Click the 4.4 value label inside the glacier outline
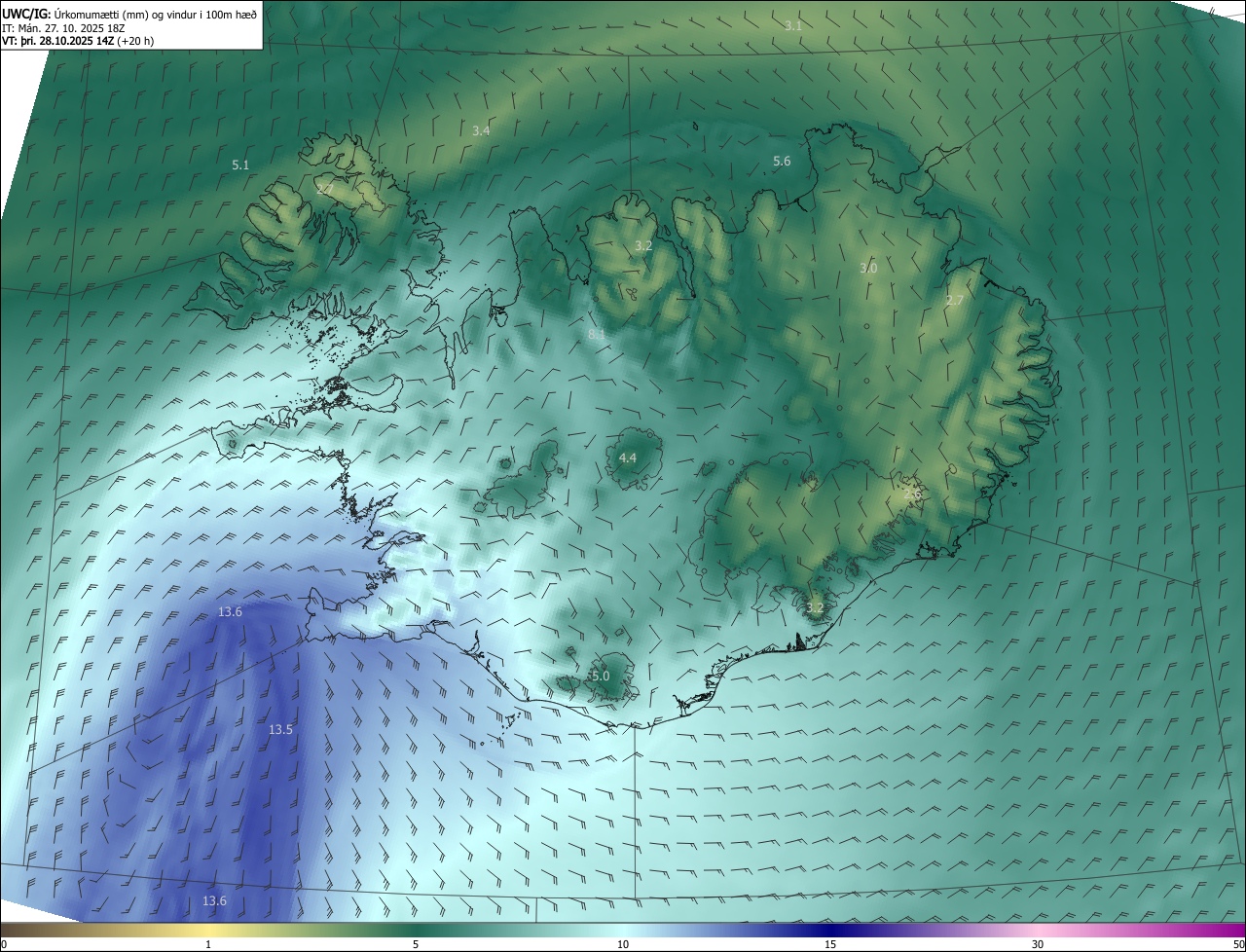 coord(628,458)
